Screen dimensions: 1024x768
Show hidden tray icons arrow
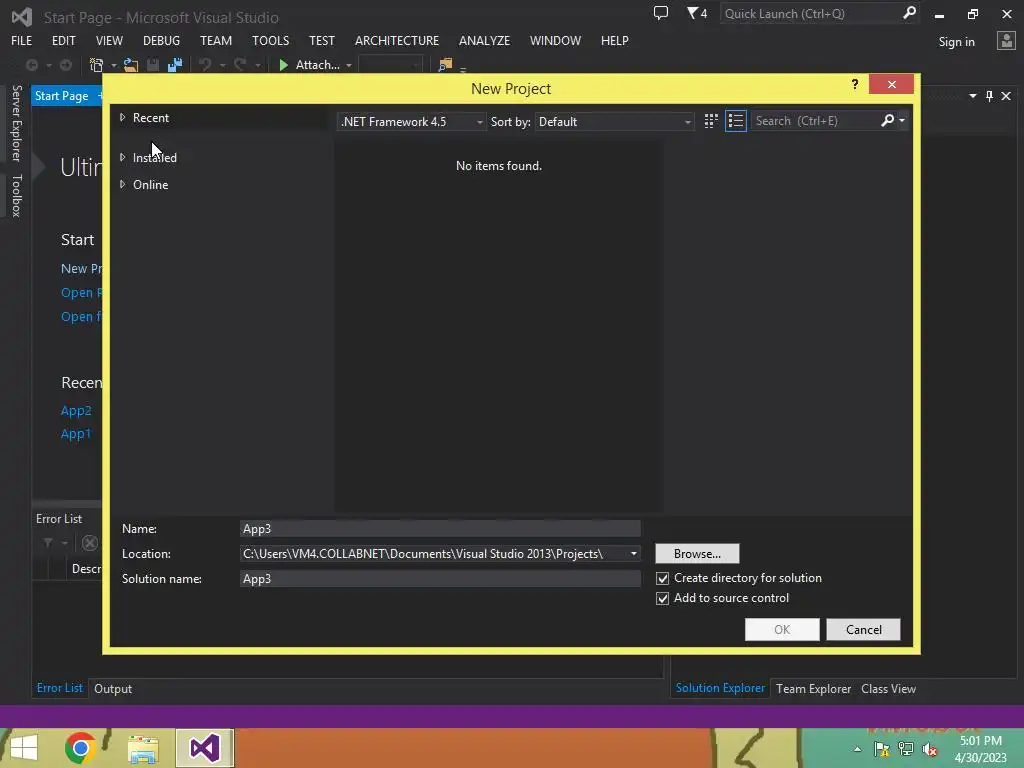(x=857, y=749)
